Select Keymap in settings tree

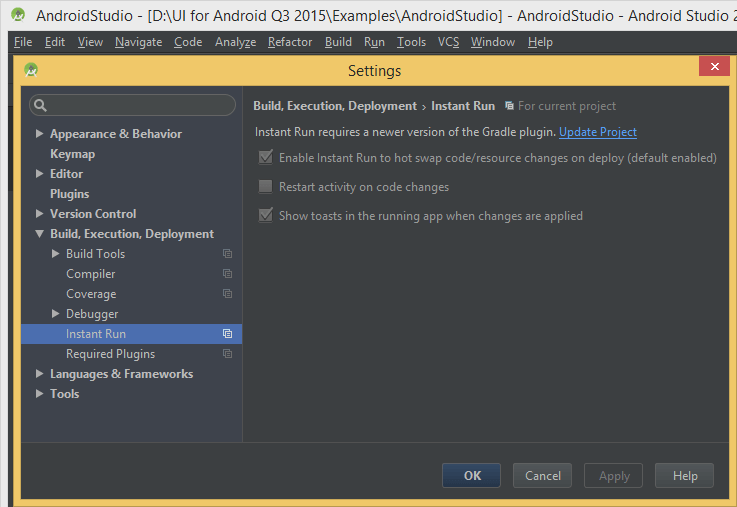pos(72,154)
